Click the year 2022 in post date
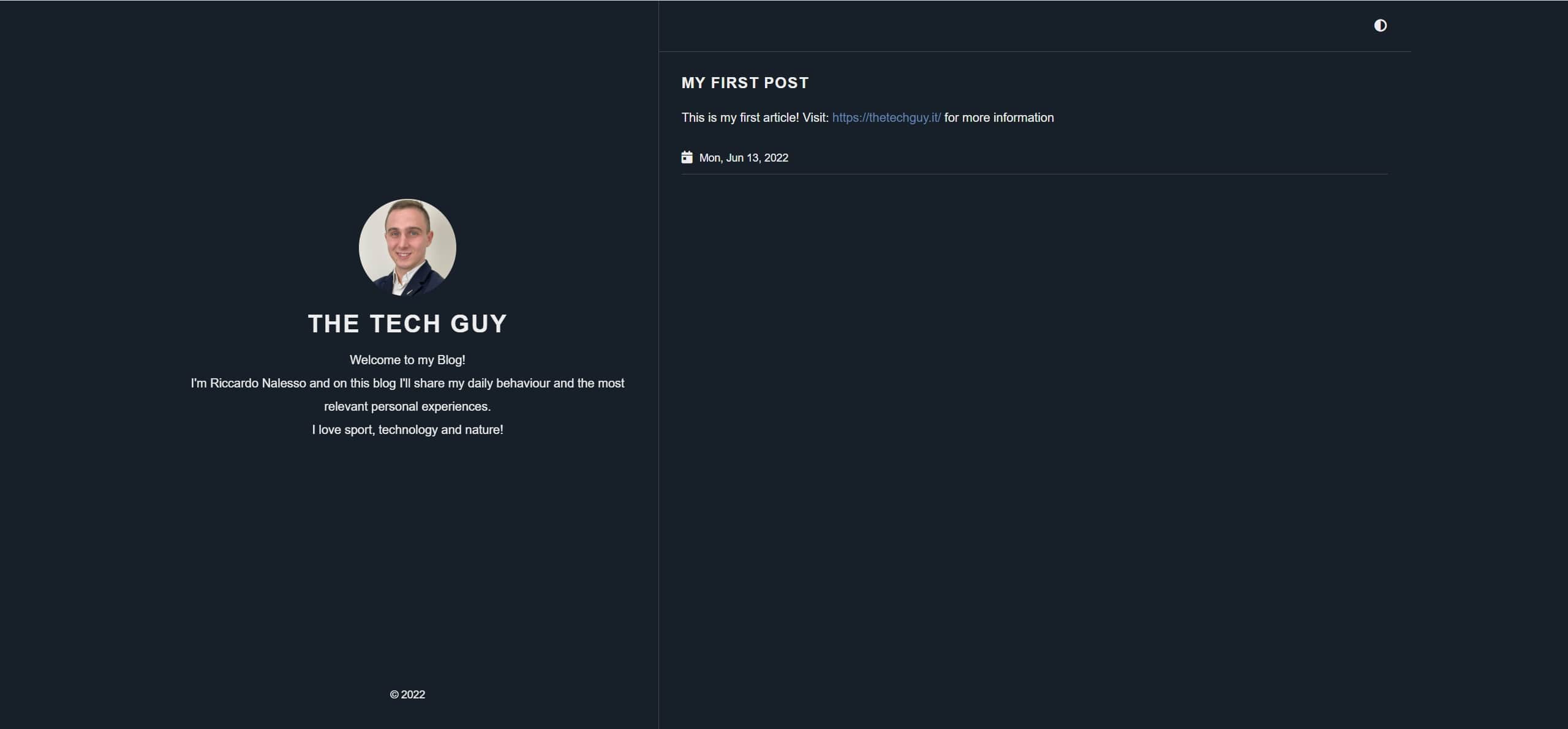1568x729 pixels. tap(776, 158)
